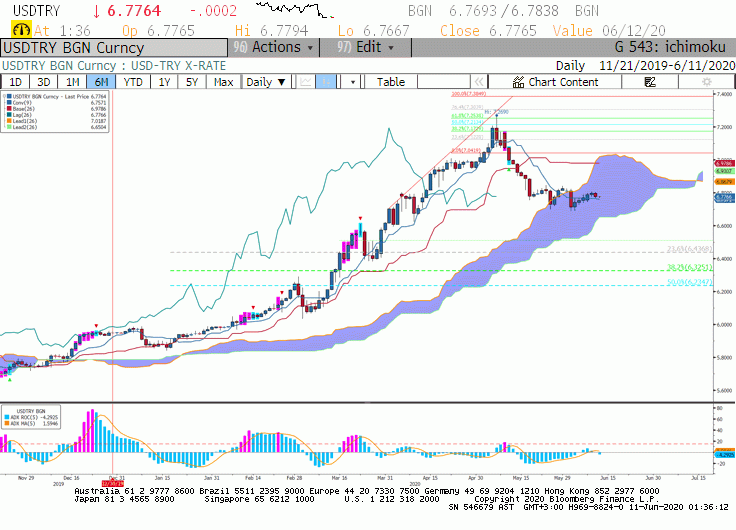Click the 'Op 6.7765' quote value
Viewport: 736px width, 530px height.
pos(158,31)
